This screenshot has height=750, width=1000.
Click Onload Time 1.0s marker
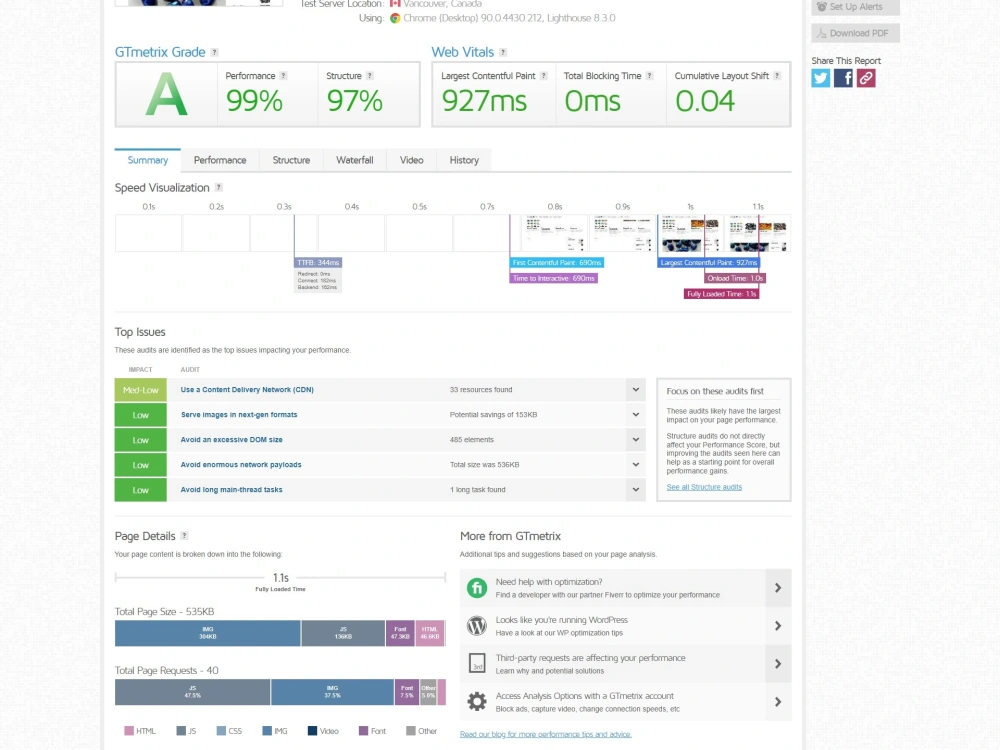(x=735, y=278)
